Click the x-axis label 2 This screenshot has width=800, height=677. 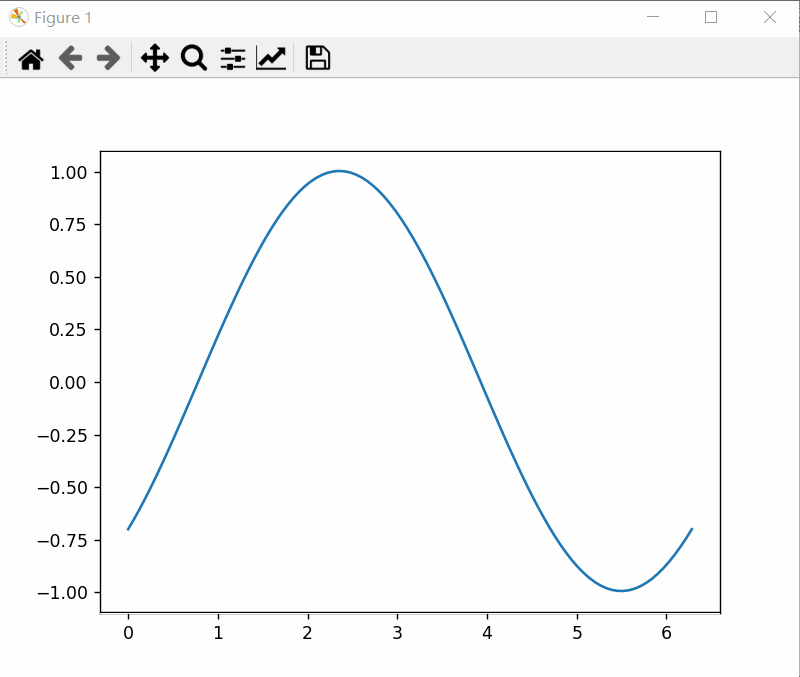point(308,633)
